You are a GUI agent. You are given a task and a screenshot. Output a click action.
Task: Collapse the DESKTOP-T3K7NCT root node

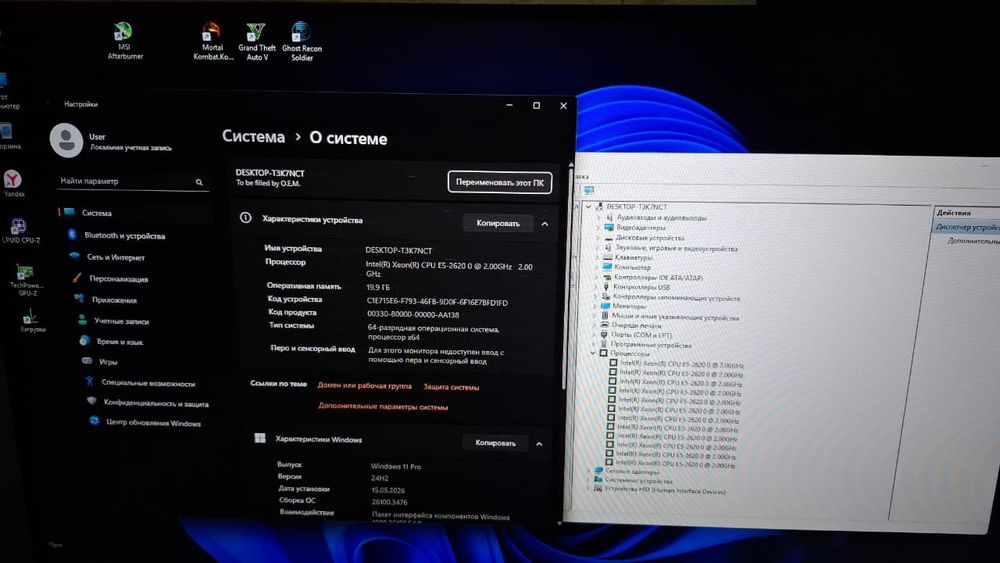(588, 207)
